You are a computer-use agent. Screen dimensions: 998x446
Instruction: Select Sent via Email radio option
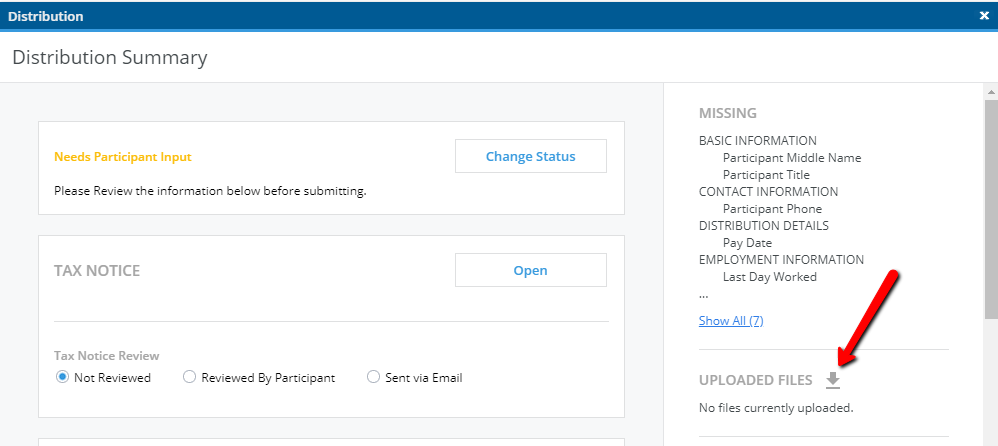pyautogui.click(x=373, y=377)
